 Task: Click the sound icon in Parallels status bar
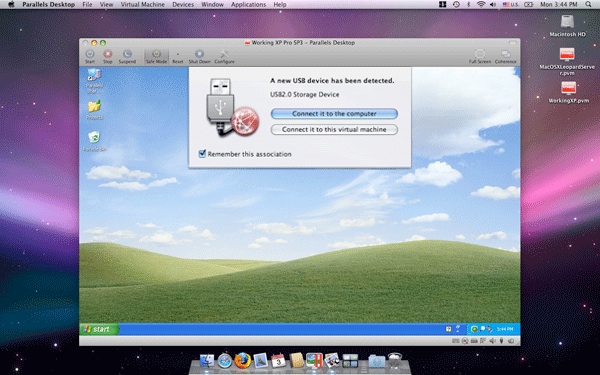(x=492, y=341)
